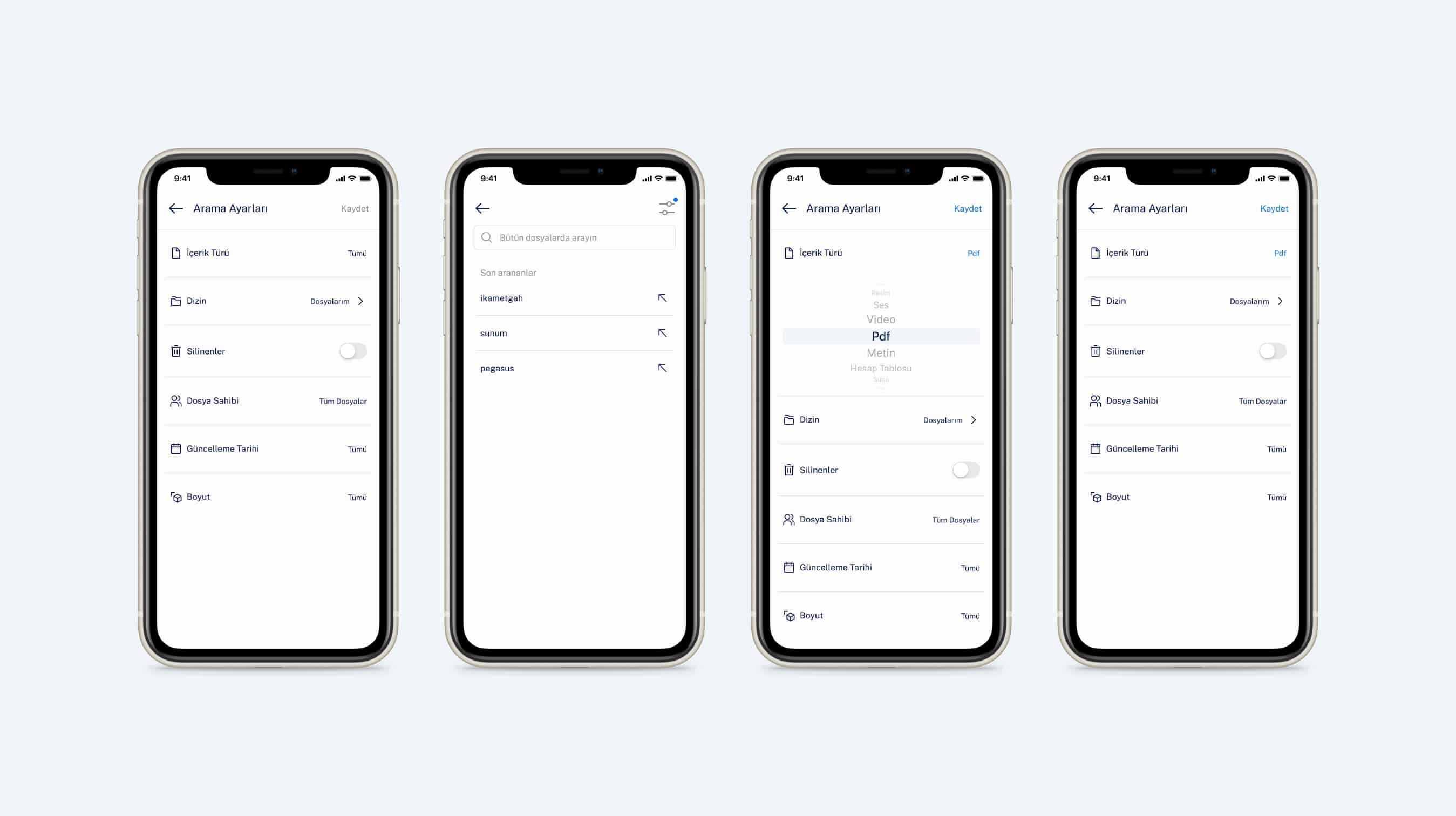Viewport: 1456px width, 816px height.
Task: Click the back arrow icon on first screen
Action: (176, 207)
